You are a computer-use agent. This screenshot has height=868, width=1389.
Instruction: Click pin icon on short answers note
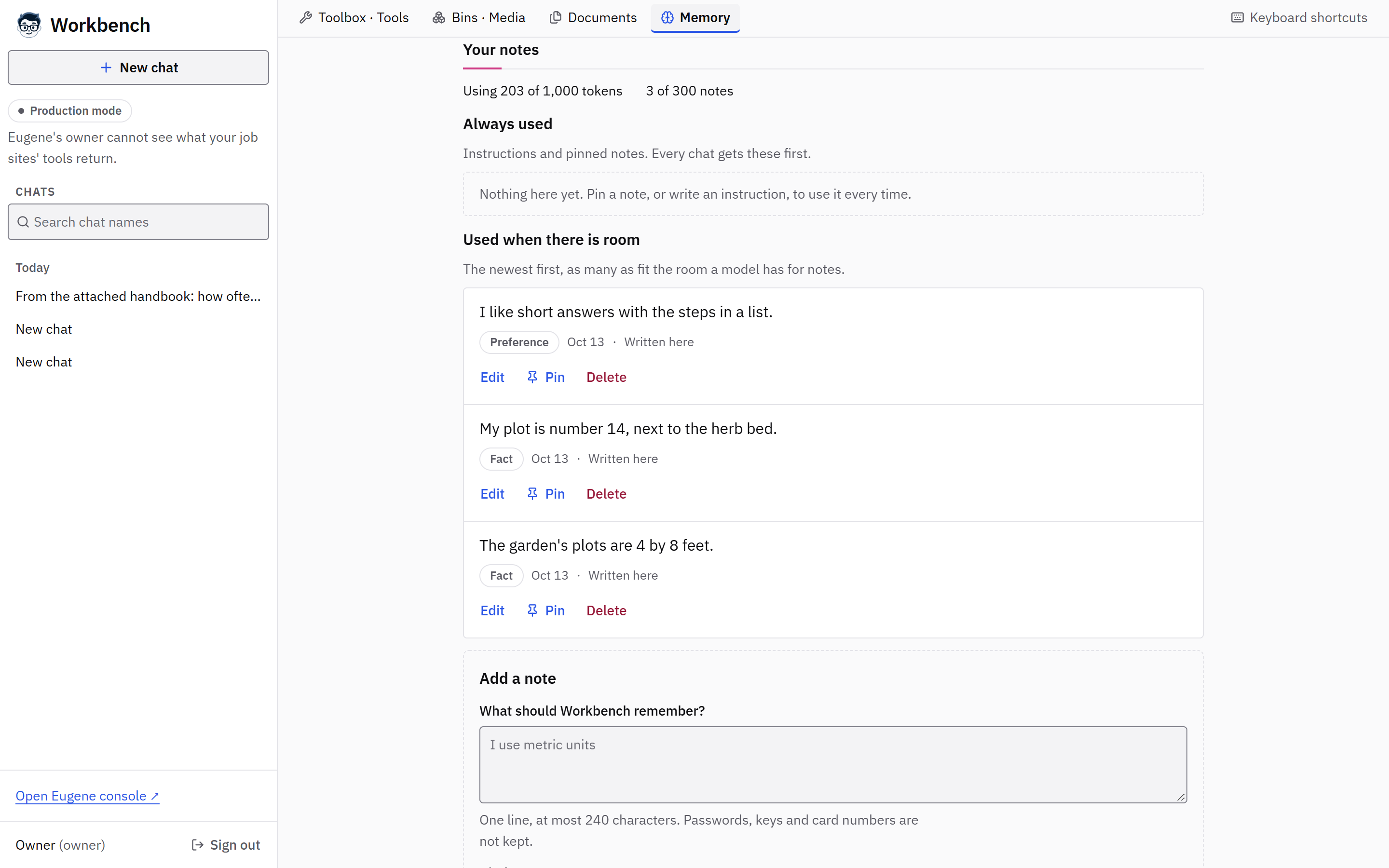pyautogui.click(x=532, y=377)
